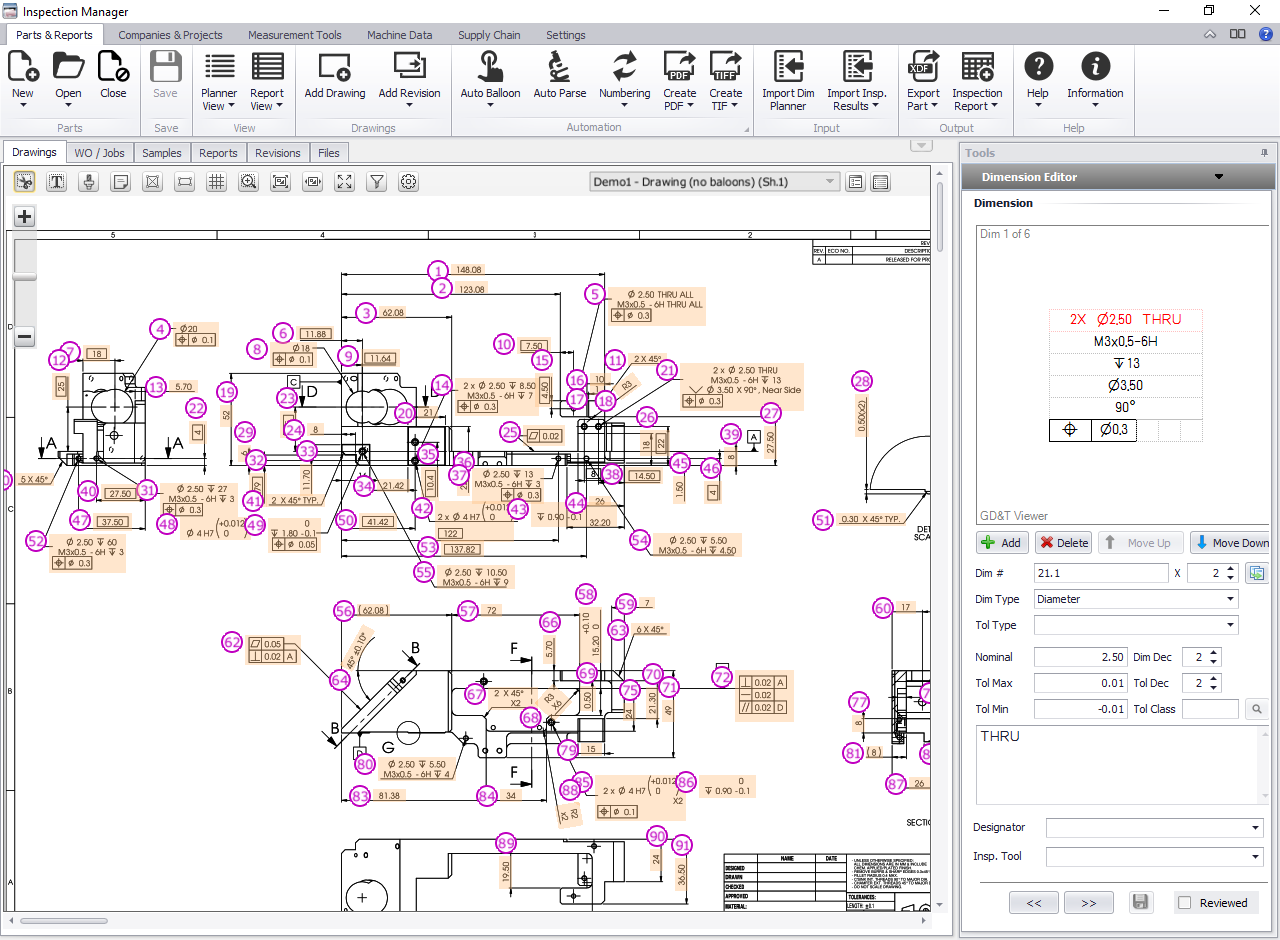Check the Reviewed checkbox
Image resolution: width=1280 pixels, height=940 pixels.
(x=1185, y=903)
